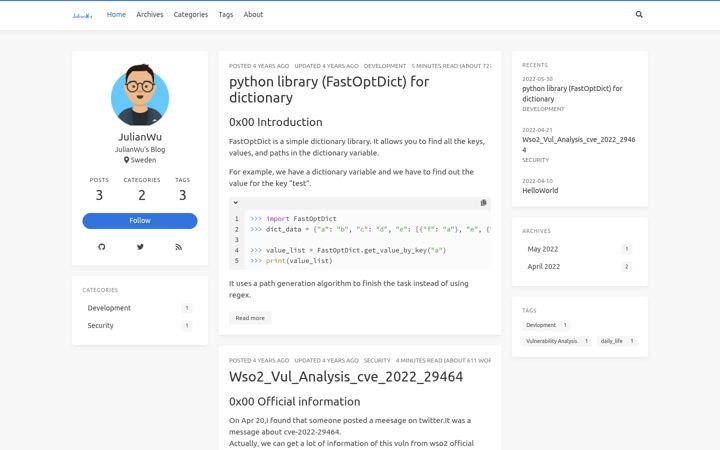
Task: Click the blue Follow button
Action: 140,221
